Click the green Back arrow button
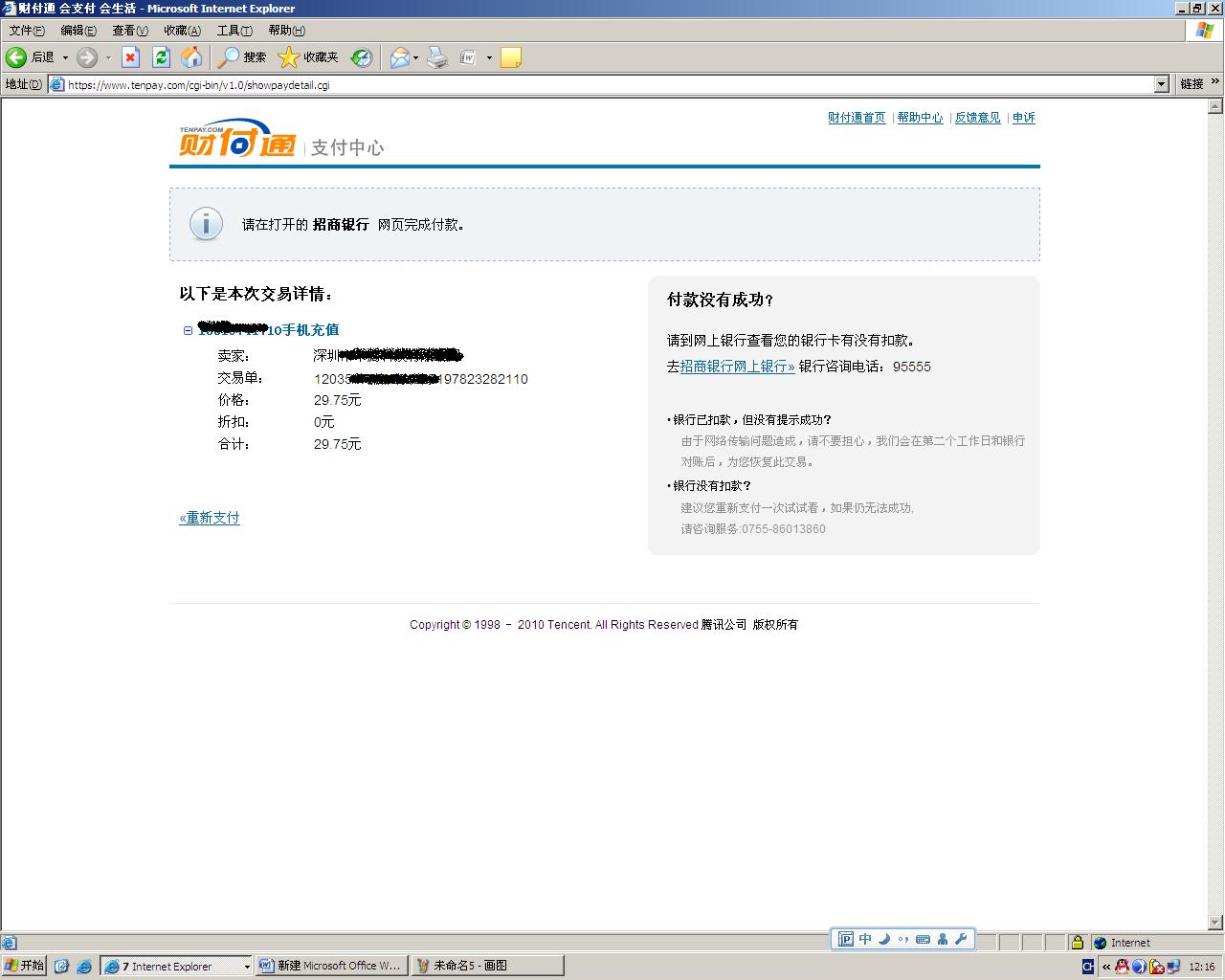The width and height of the screenshot is (1225, 980). pyautogui.click(x=16, y=57)
